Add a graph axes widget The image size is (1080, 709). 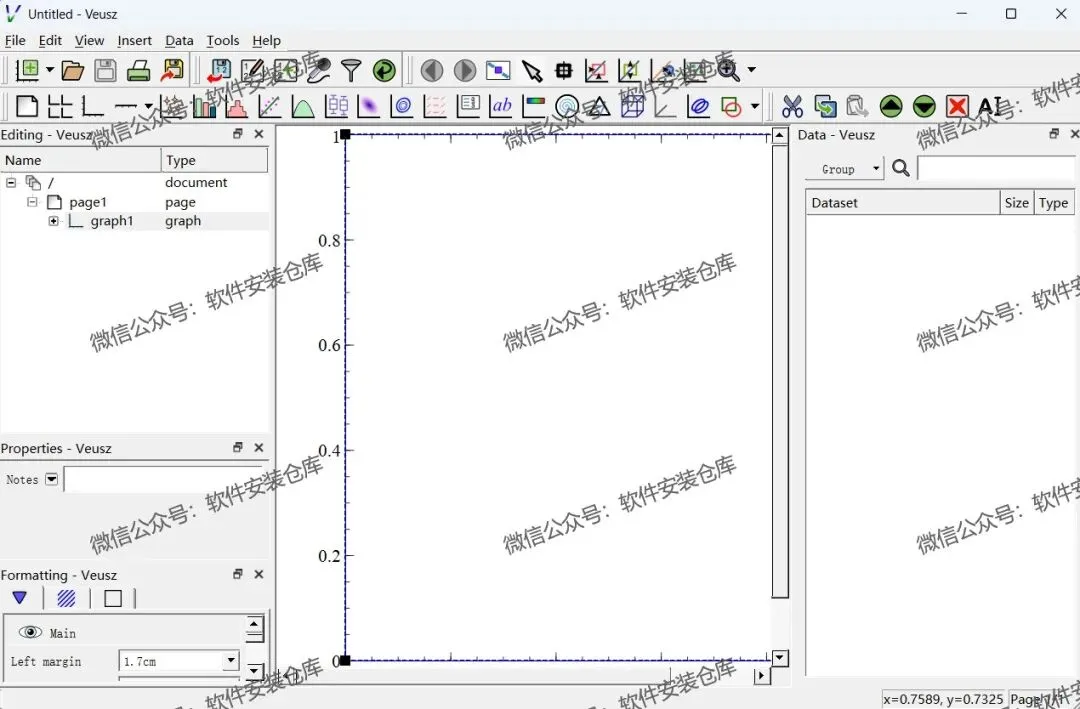(x=92, y=106)
